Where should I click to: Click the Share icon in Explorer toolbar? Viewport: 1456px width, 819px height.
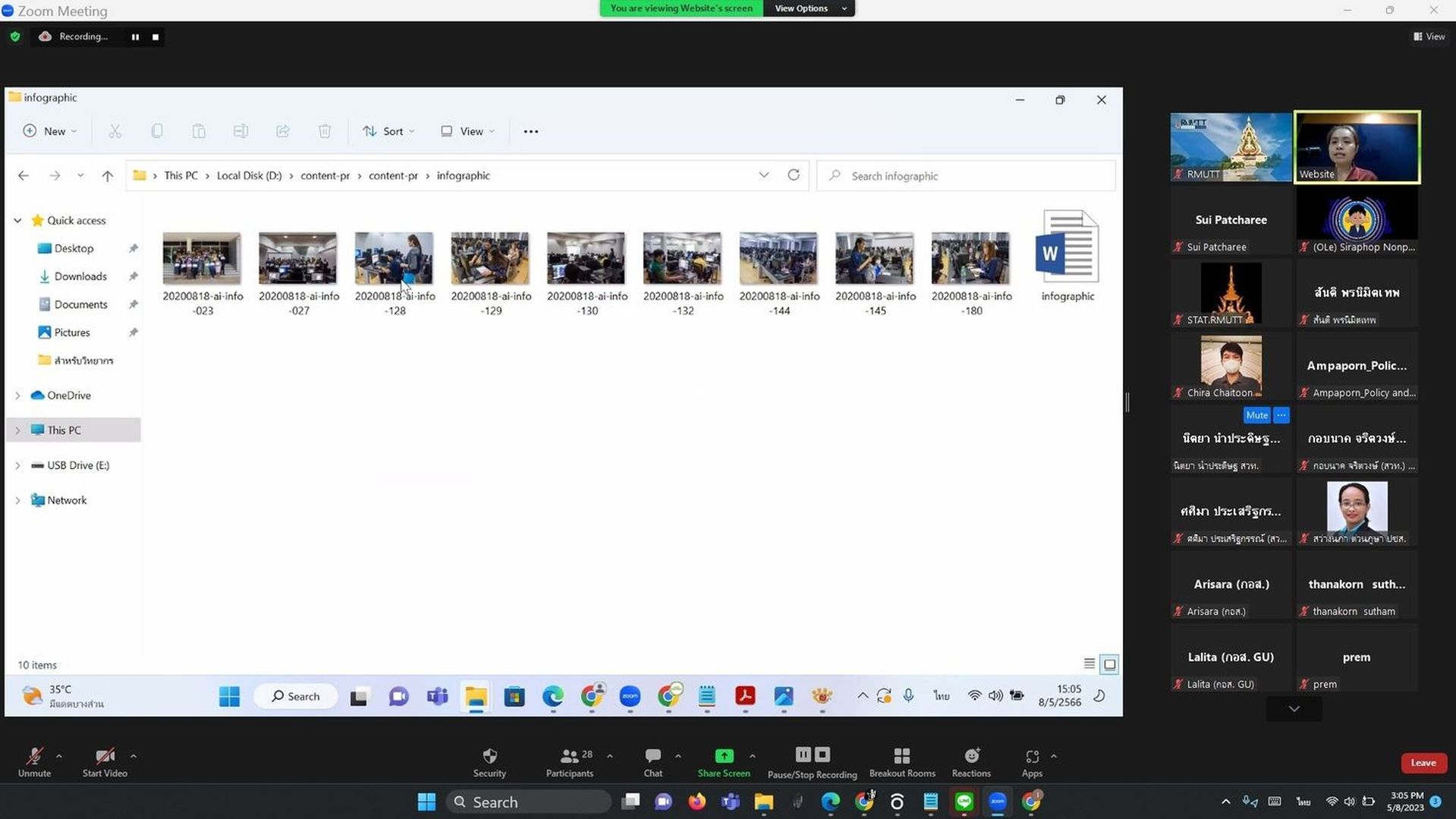(283, 131)
